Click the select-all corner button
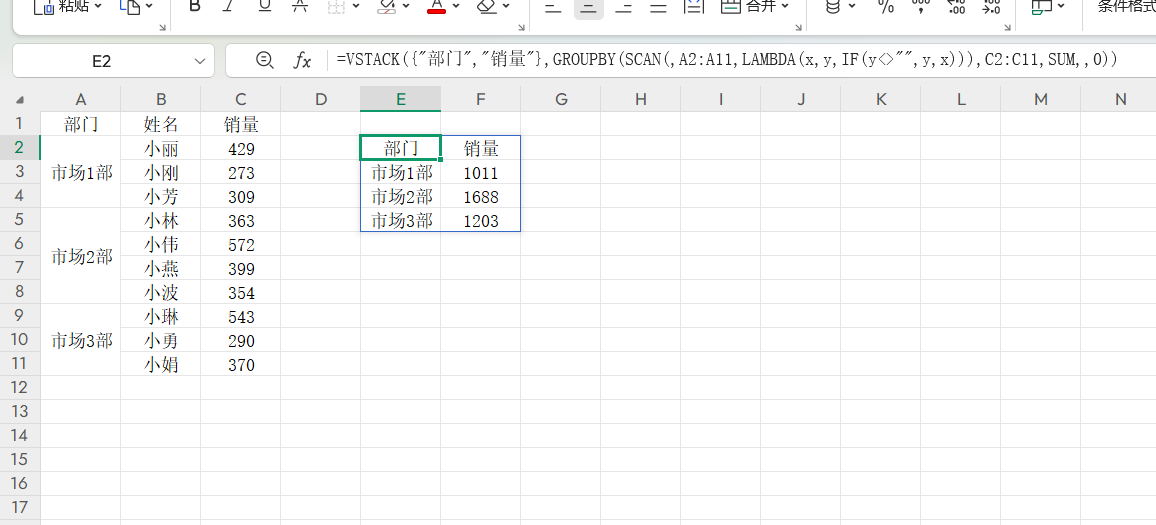The width and height of the screenshot is (1156, 525). pyautogui.click(x=20, y=100)
